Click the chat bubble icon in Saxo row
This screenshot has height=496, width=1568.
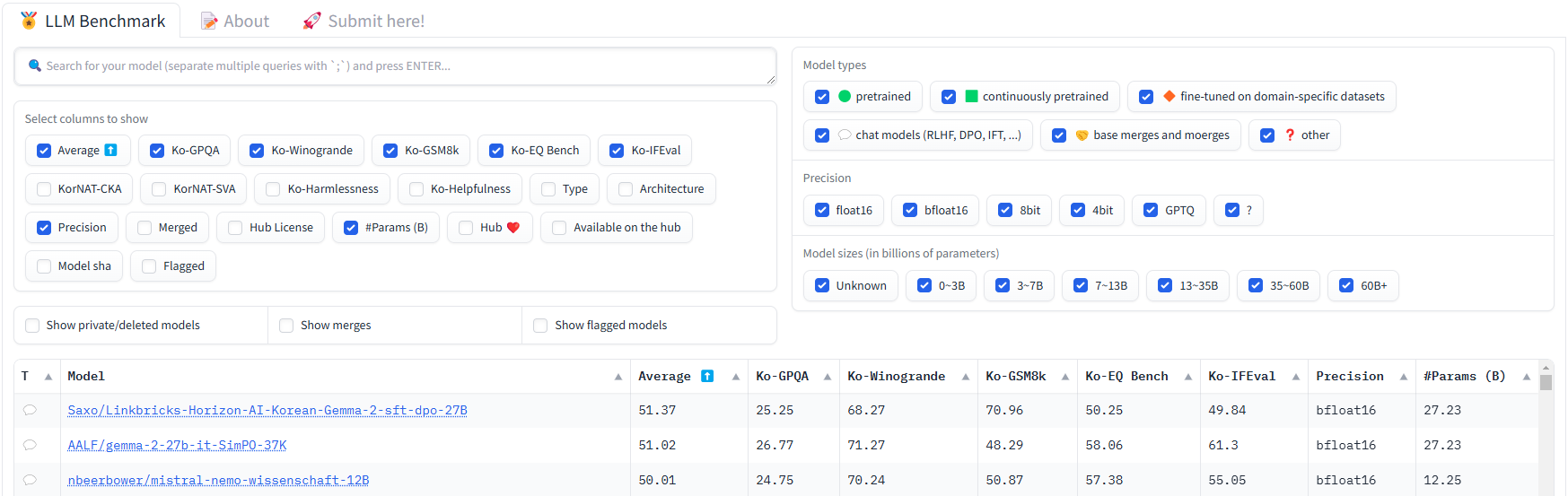point(30,410)
